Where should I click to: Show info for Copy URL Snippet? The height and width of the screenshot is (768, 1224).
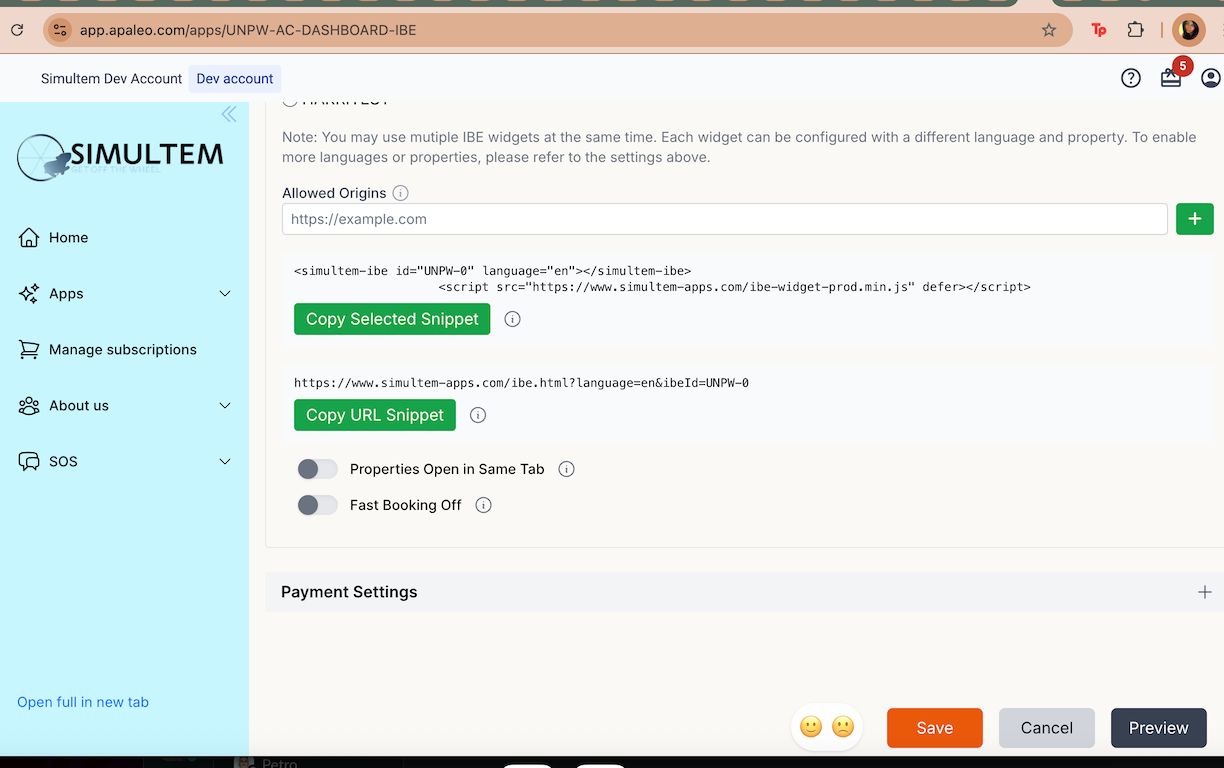point(478,415)
